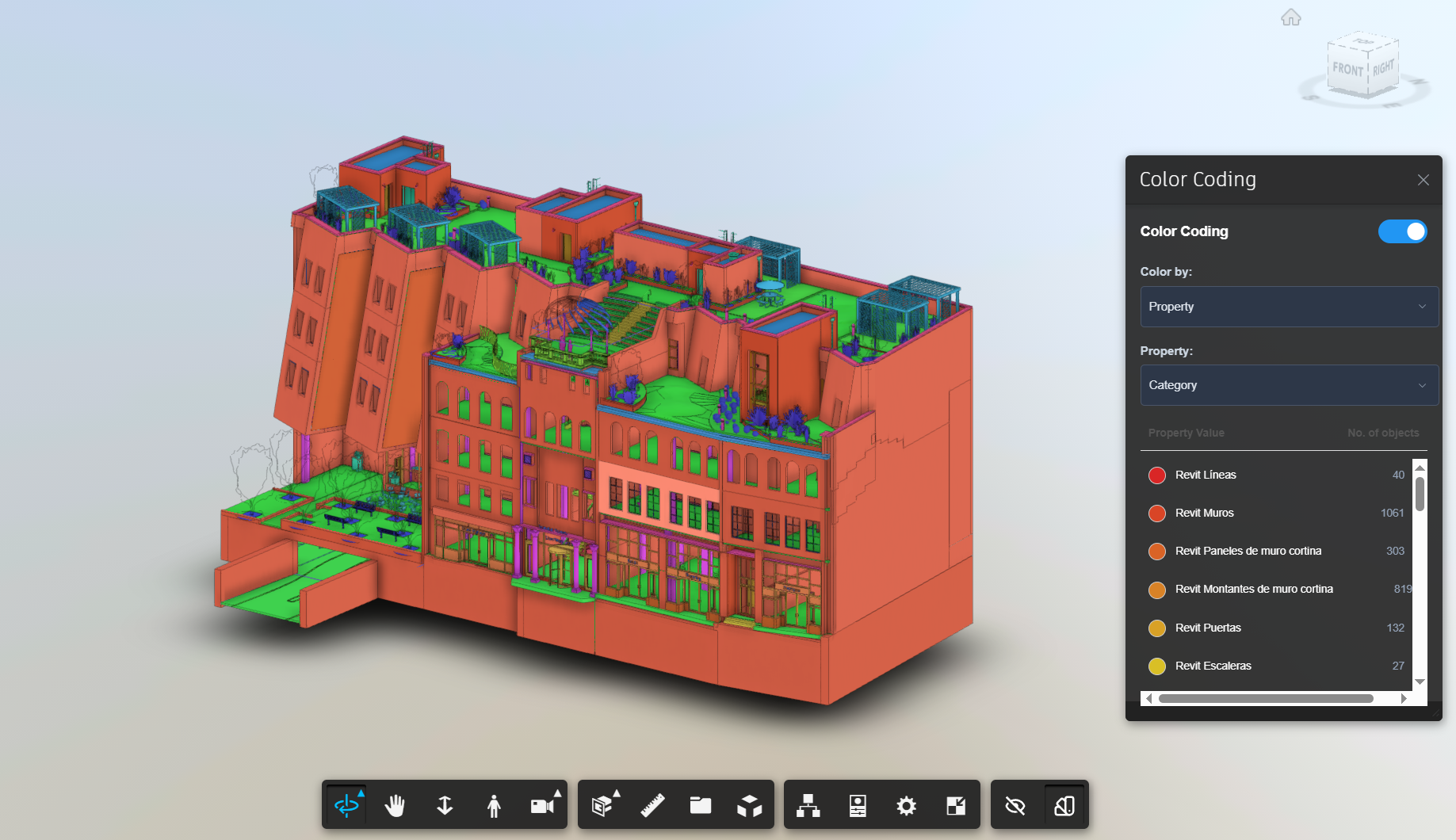Click horizontal scroll left arrow
This screenshot has width=1456, height=840.
tap(1148, 698)
